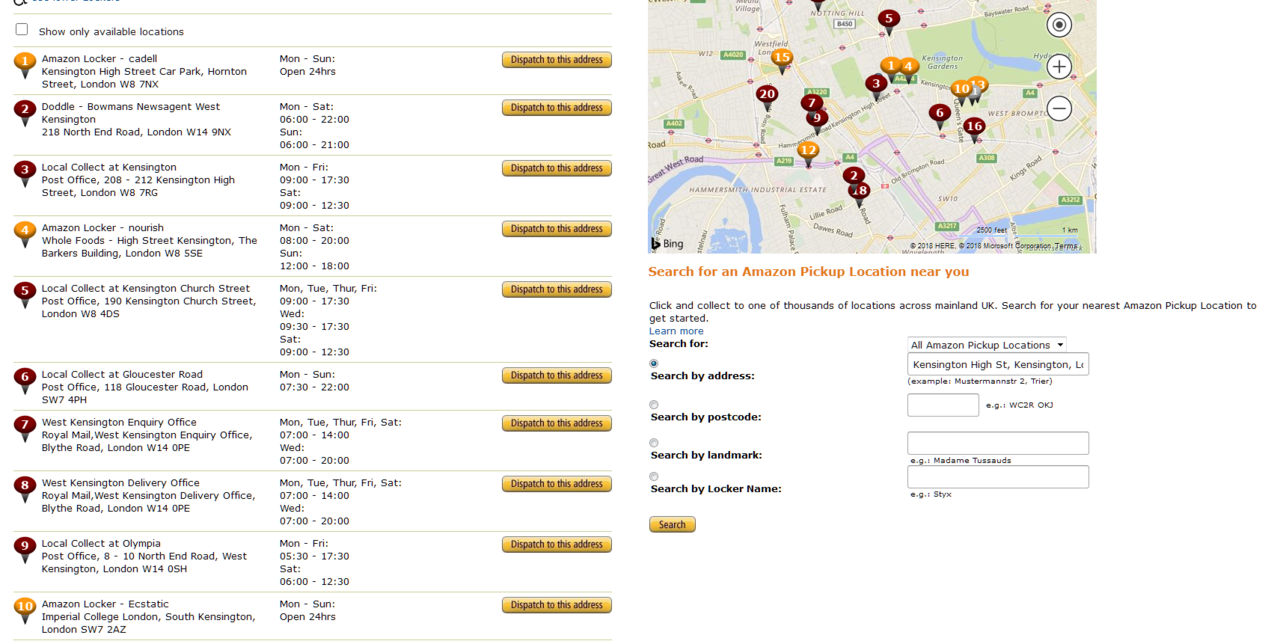The height and width of the screenshot is (644, 1280).
Task: Select the Search by postcode radio button
Action: (x=654, y=405)
